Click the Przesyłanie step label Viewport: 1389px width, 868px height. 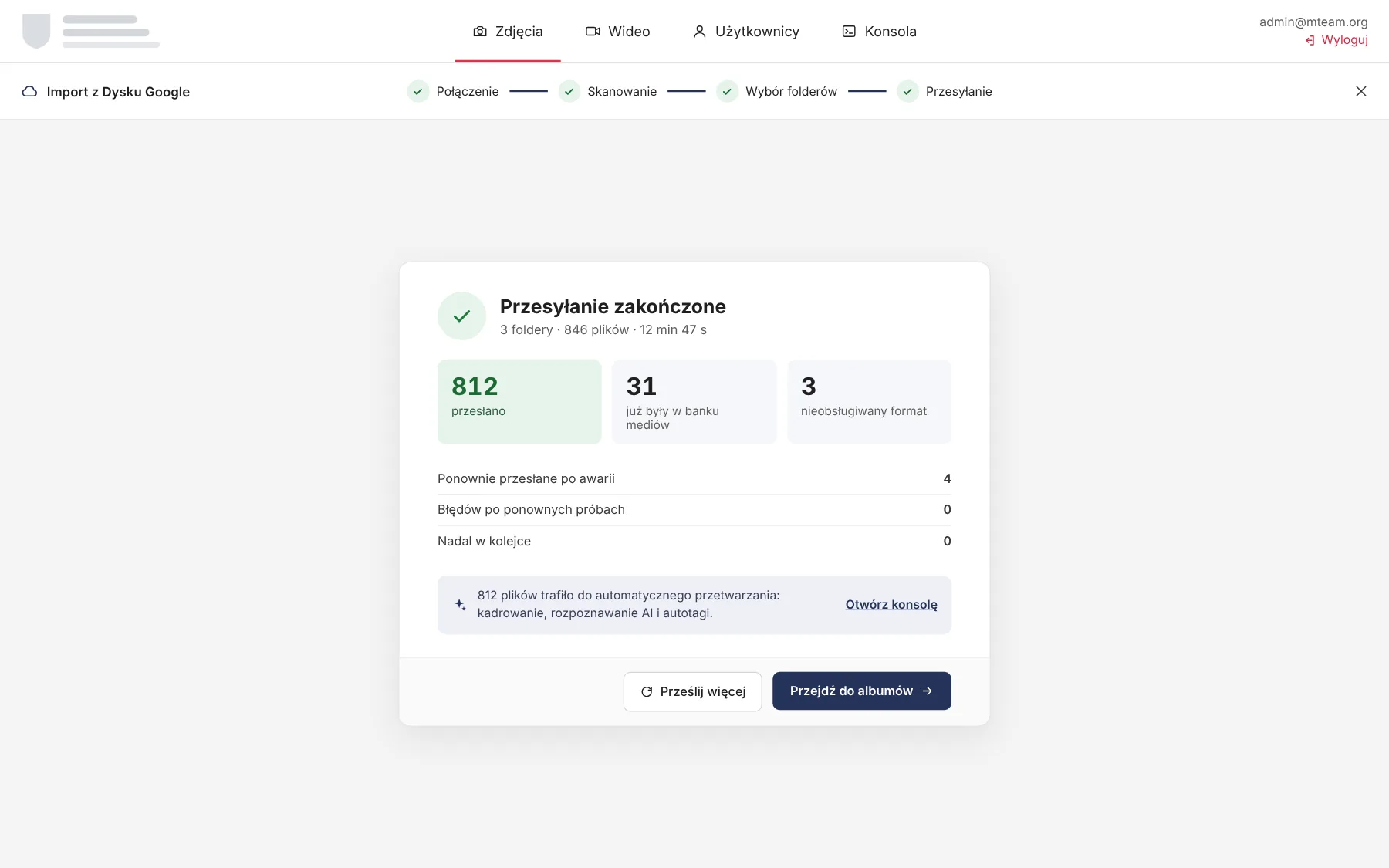pos(958,91)
